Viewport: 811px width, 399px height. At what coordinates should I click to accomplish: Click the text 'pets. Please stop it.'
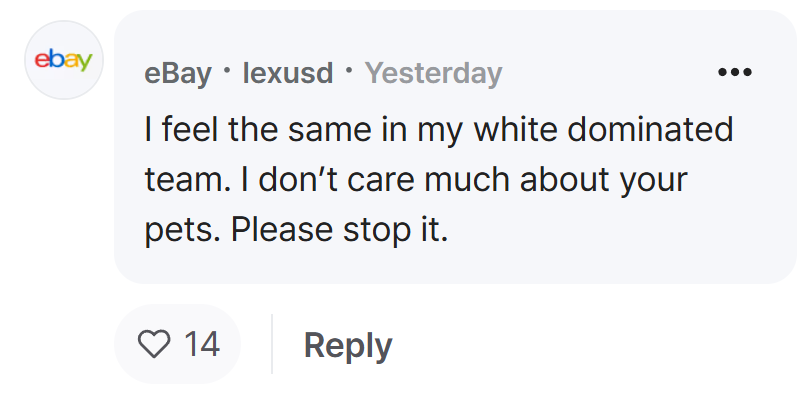(x=296, y=230)
